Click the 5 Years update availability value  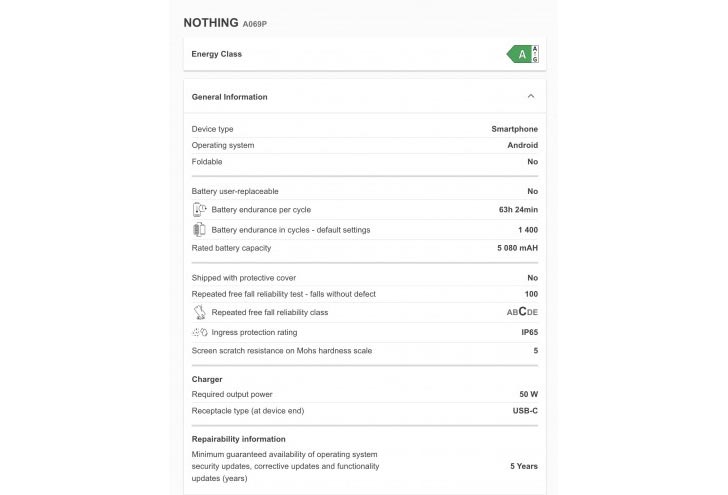524,466
